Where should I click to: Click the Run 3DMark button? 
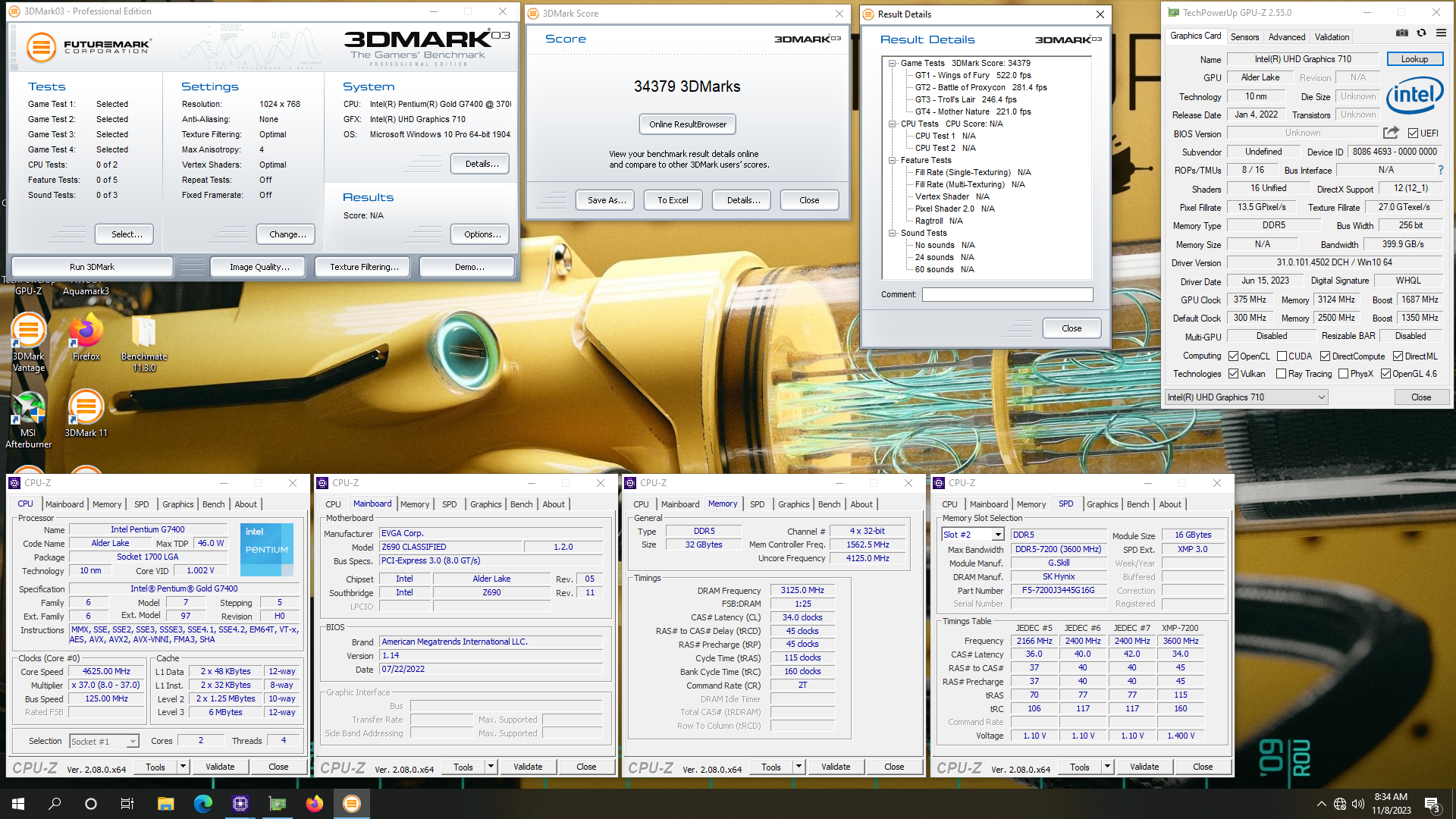92,267
